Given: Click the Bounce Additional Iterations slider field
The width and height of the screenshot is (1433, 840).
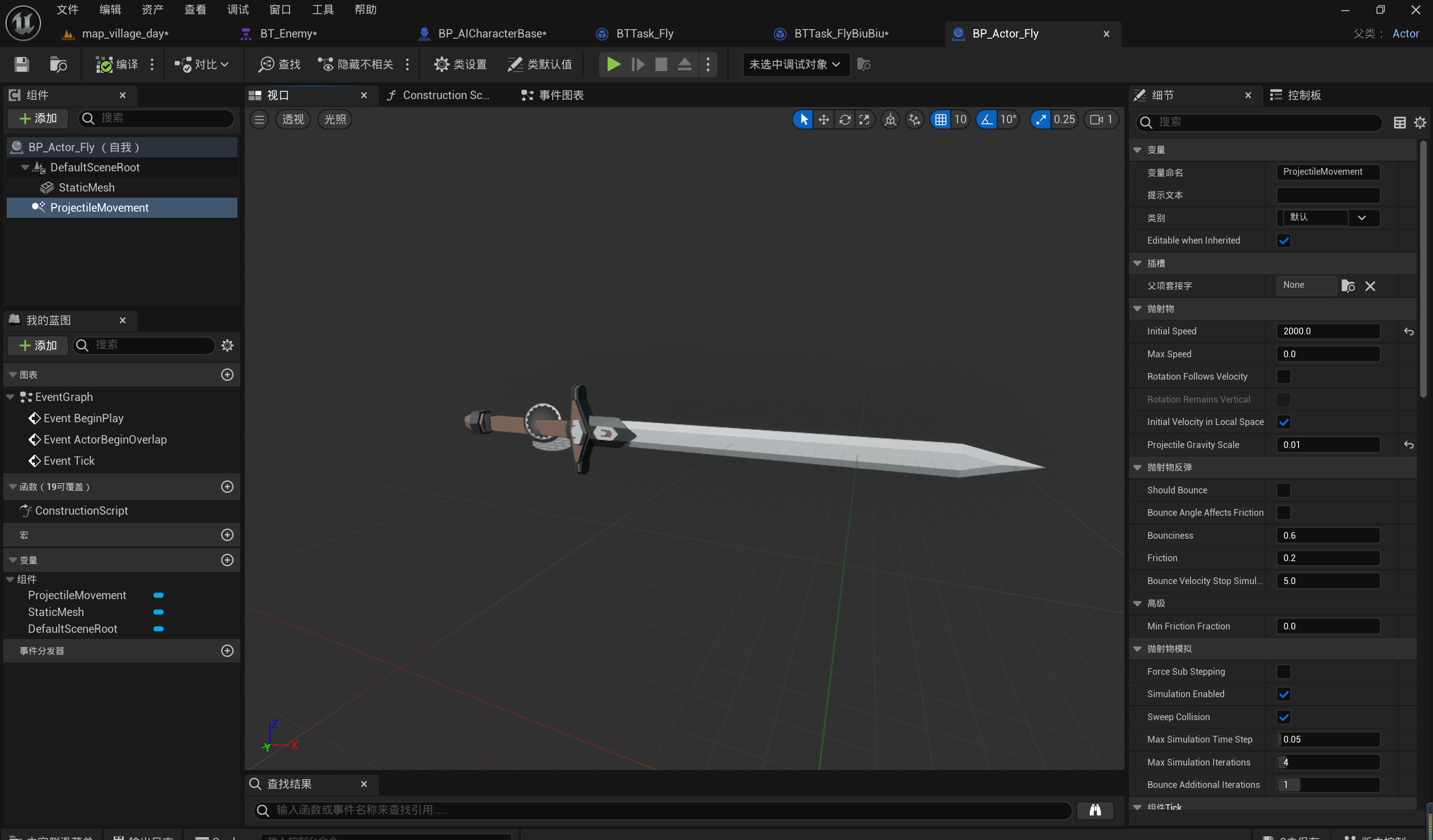Looking at the screenshot, I should point(1328,785).
